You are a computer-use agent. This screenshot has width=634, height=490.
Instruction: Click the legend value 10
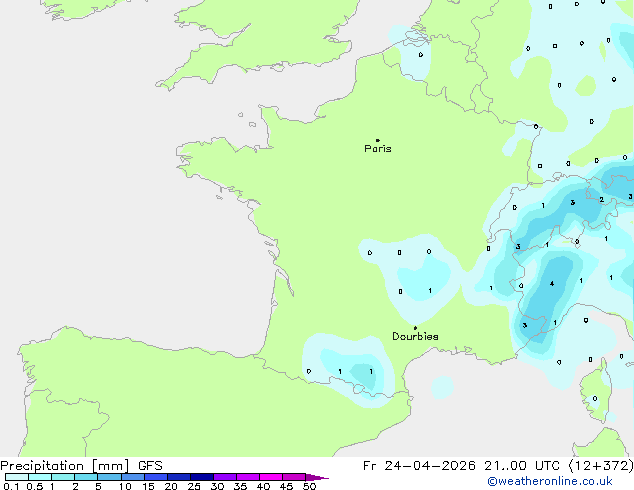click(x=125, y=486)
